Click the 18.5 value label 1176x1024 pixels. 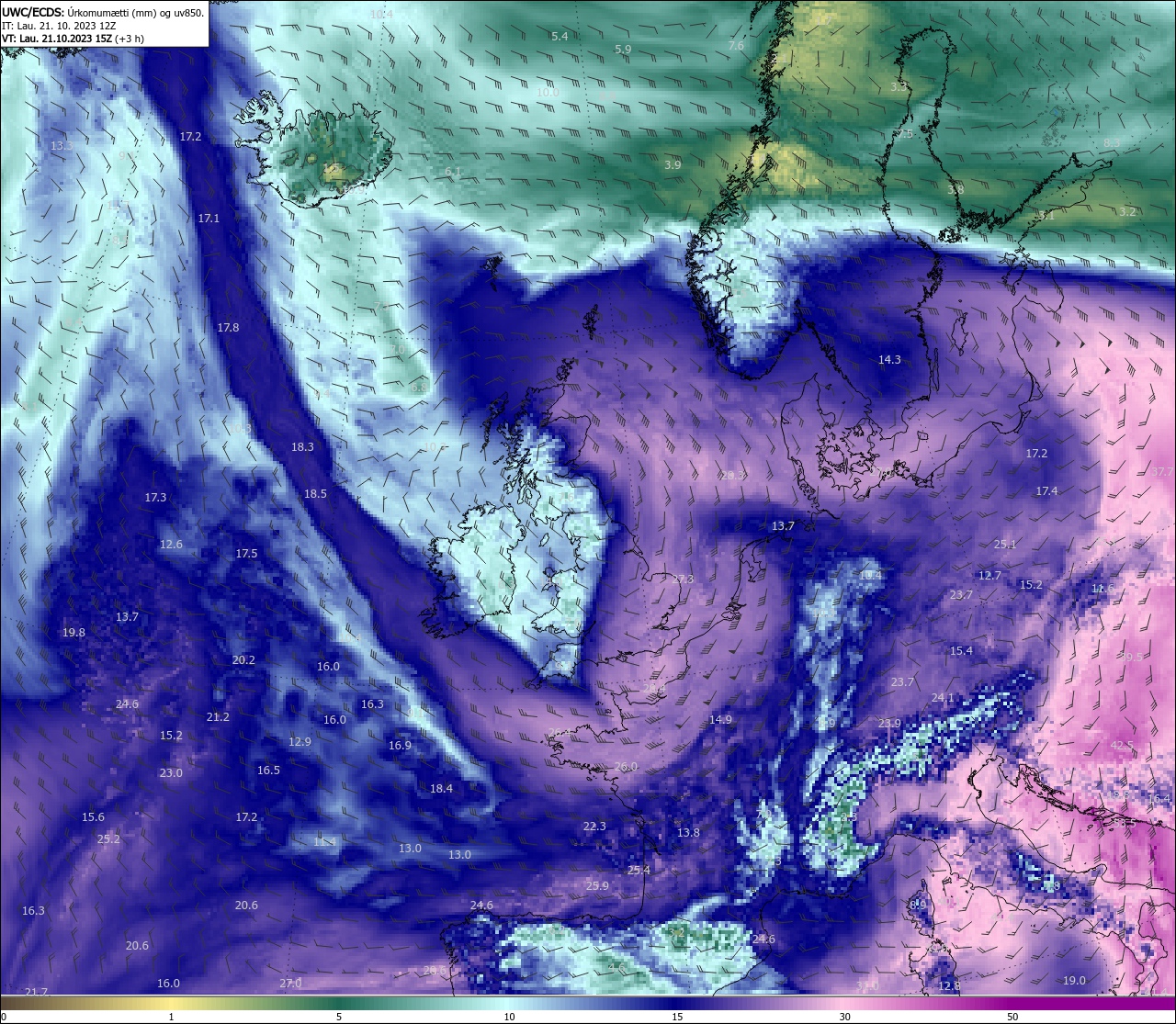coord(315,494)
